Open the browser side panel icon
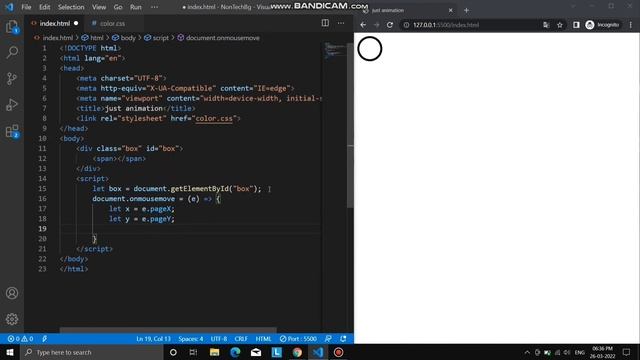The height and width of the screenshot is (360, 640). point(576,25)
